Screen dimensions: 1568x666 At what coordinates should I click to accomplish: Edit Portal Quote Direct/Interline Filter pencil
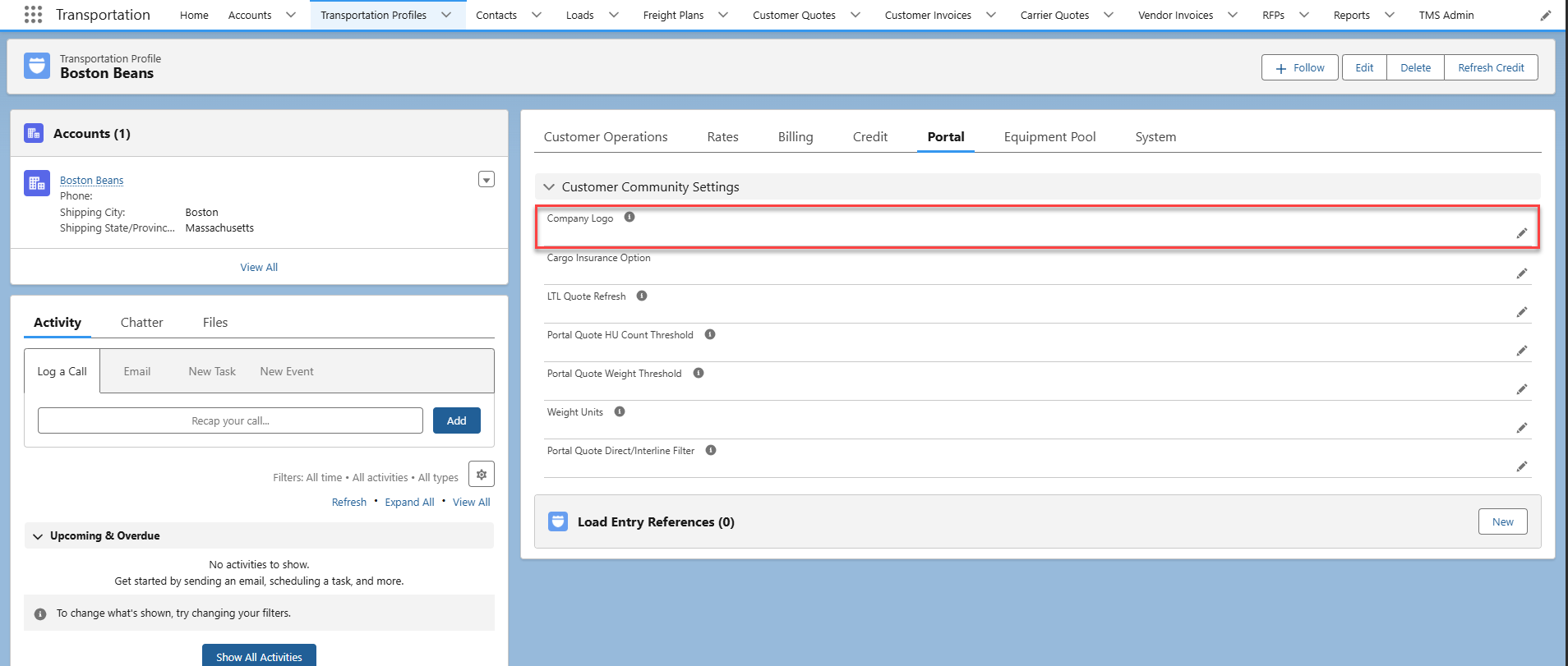(1522, 466)
